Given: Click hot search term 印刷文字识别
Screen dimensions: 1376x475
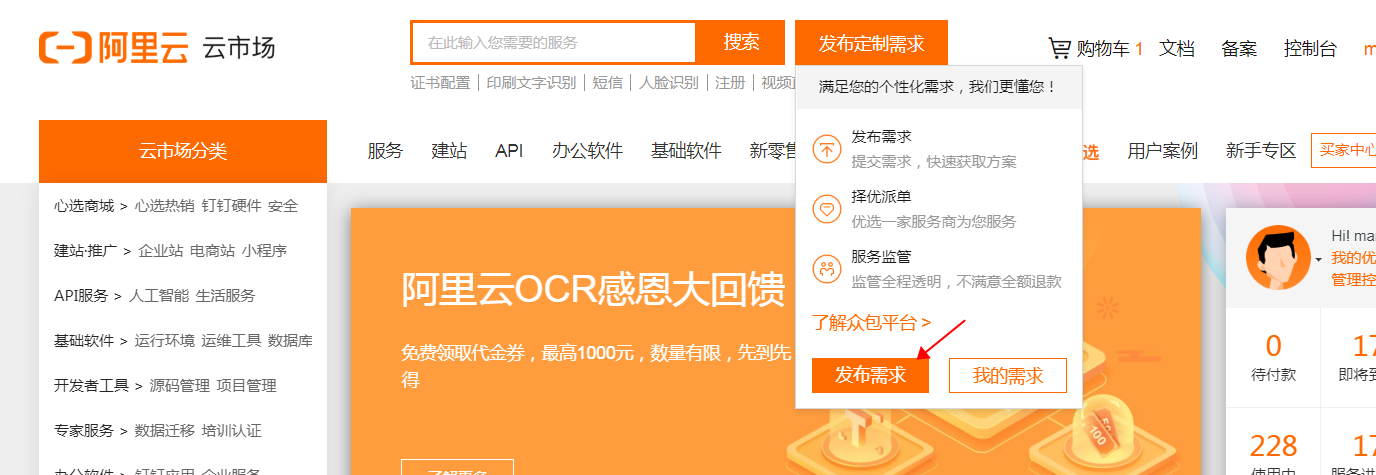Looking at the screenshot, I should click(x=531, y=83).
